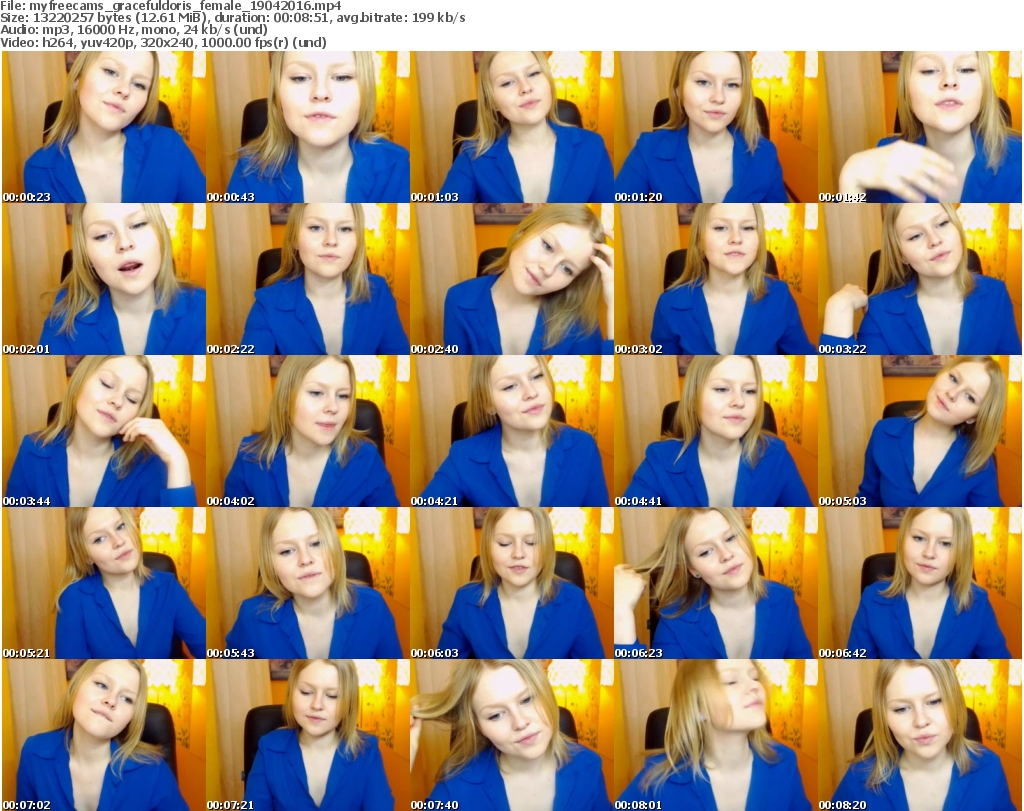Pick the frame at 00:04:21

(x=511, y=432)
